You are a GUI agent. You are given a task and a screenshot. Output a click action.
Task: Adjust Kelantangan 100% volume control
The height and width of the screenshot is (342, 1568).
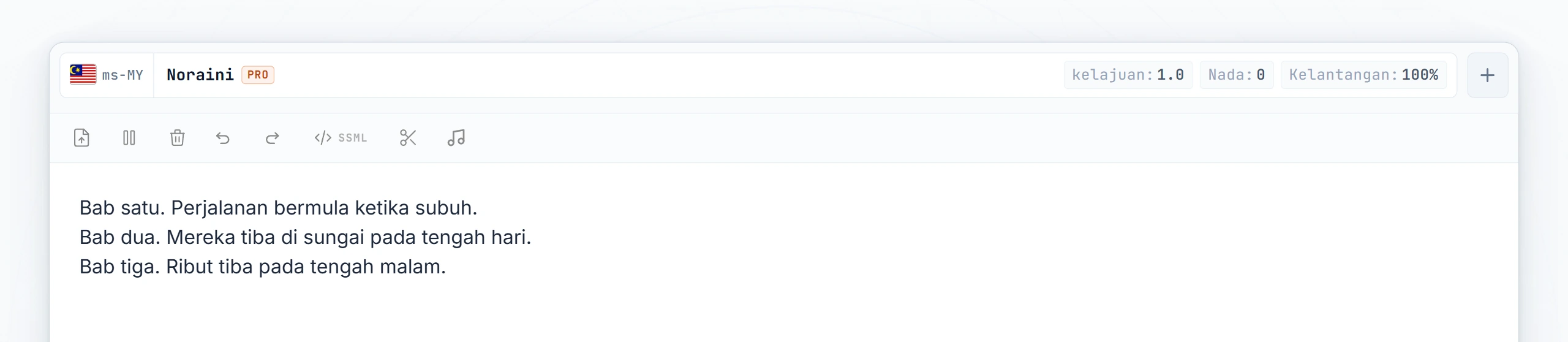tap(1363, 75)
